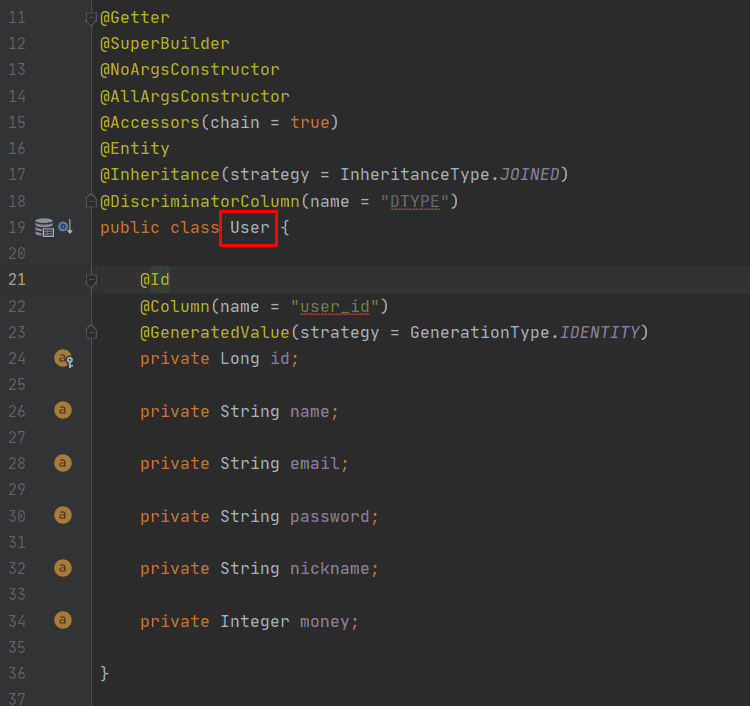
Task: Click the 'public' keyword on line 19
Action: point(130,228)
